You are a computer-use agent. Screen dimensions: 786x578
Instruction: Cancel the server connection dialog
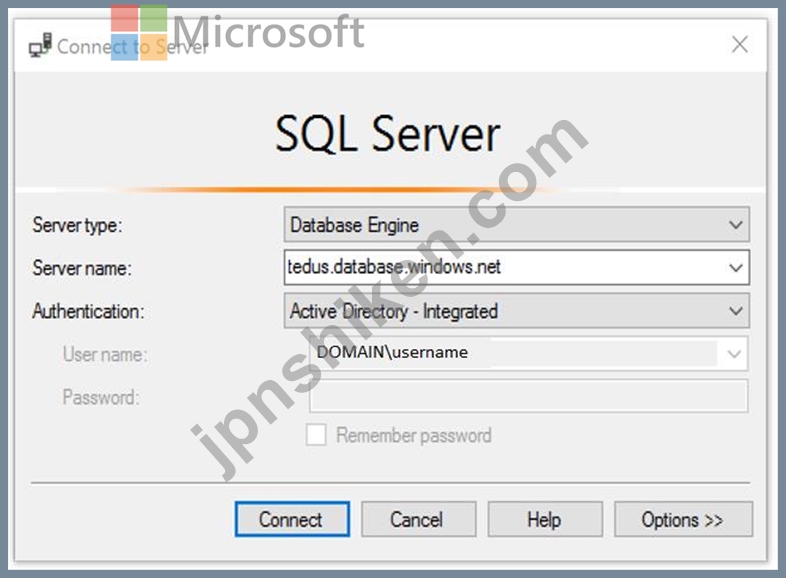418,519
